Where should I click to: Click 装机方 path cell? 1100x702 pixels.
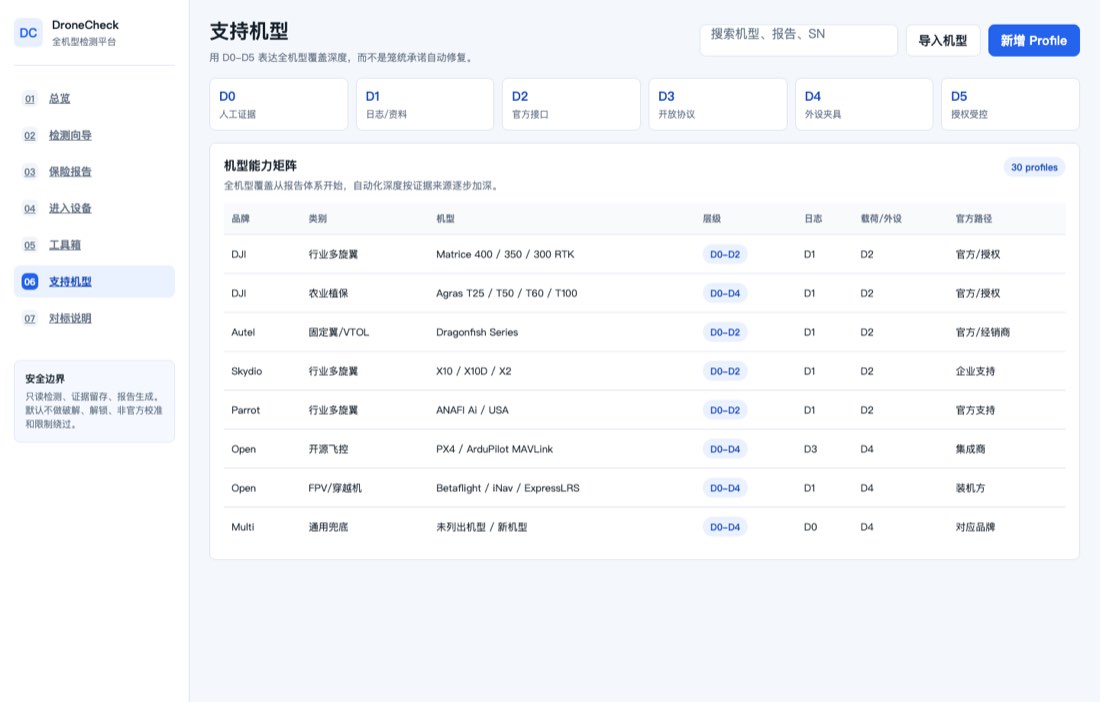coord(970,488)
